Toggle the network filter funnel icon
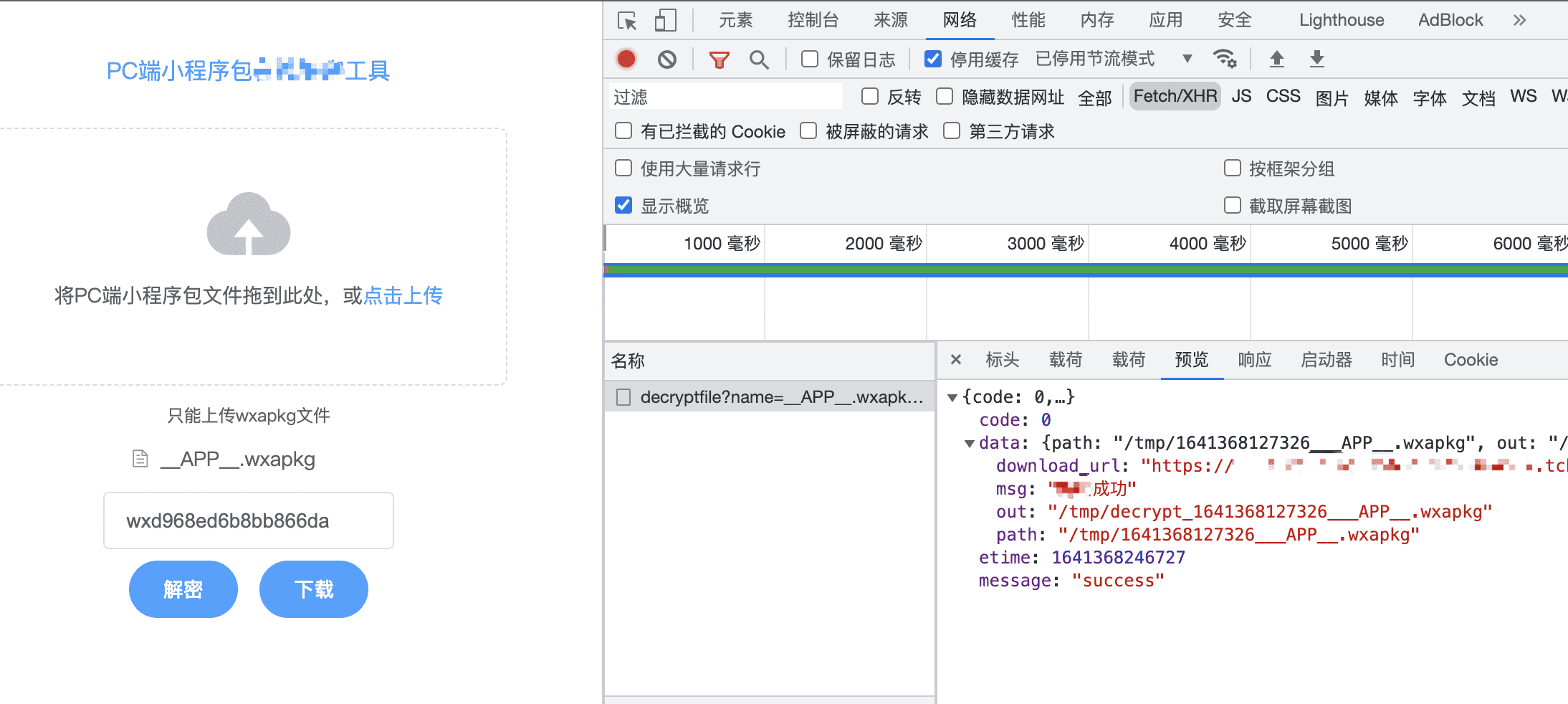This screenshot has width=1568, height=704. pos(719,60)
